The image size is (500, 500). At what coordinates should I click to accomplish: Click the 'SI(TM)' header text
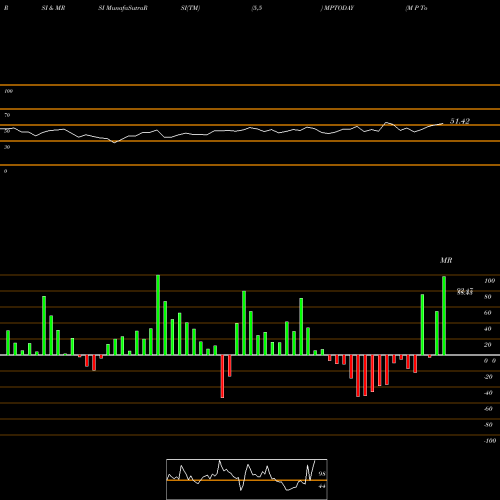click(x=190, y=8)
